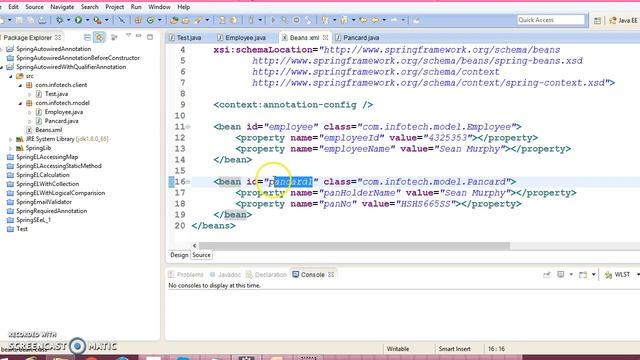Open the Edit menu

coord(13,7)
